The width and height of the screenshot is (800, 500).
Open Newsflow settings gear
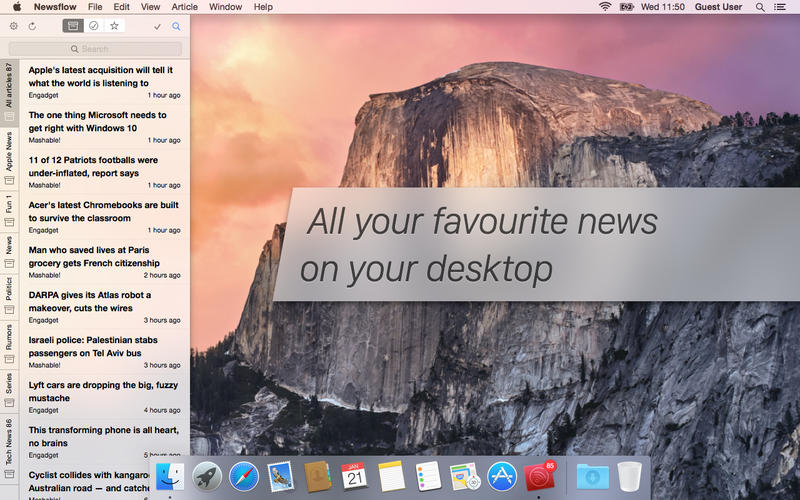tap(14, 26)
